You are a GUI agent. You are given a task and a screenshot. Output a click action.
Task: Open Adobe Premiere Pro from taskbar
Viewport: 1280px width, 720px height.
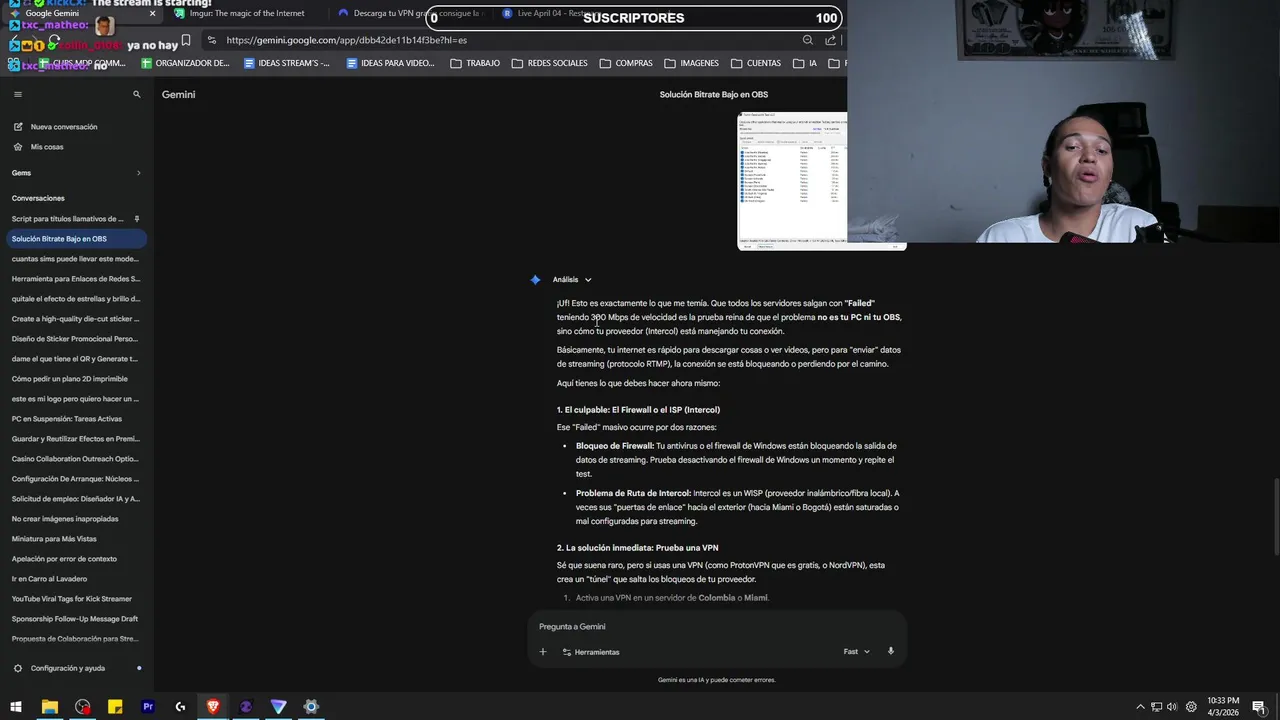[148, 707]
